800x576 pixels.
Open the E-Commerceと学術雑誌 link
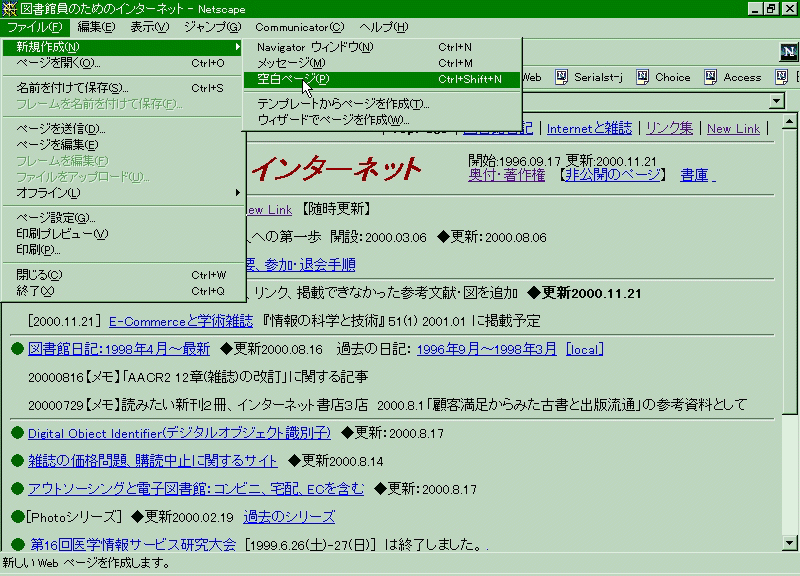[x=181, y=321]
